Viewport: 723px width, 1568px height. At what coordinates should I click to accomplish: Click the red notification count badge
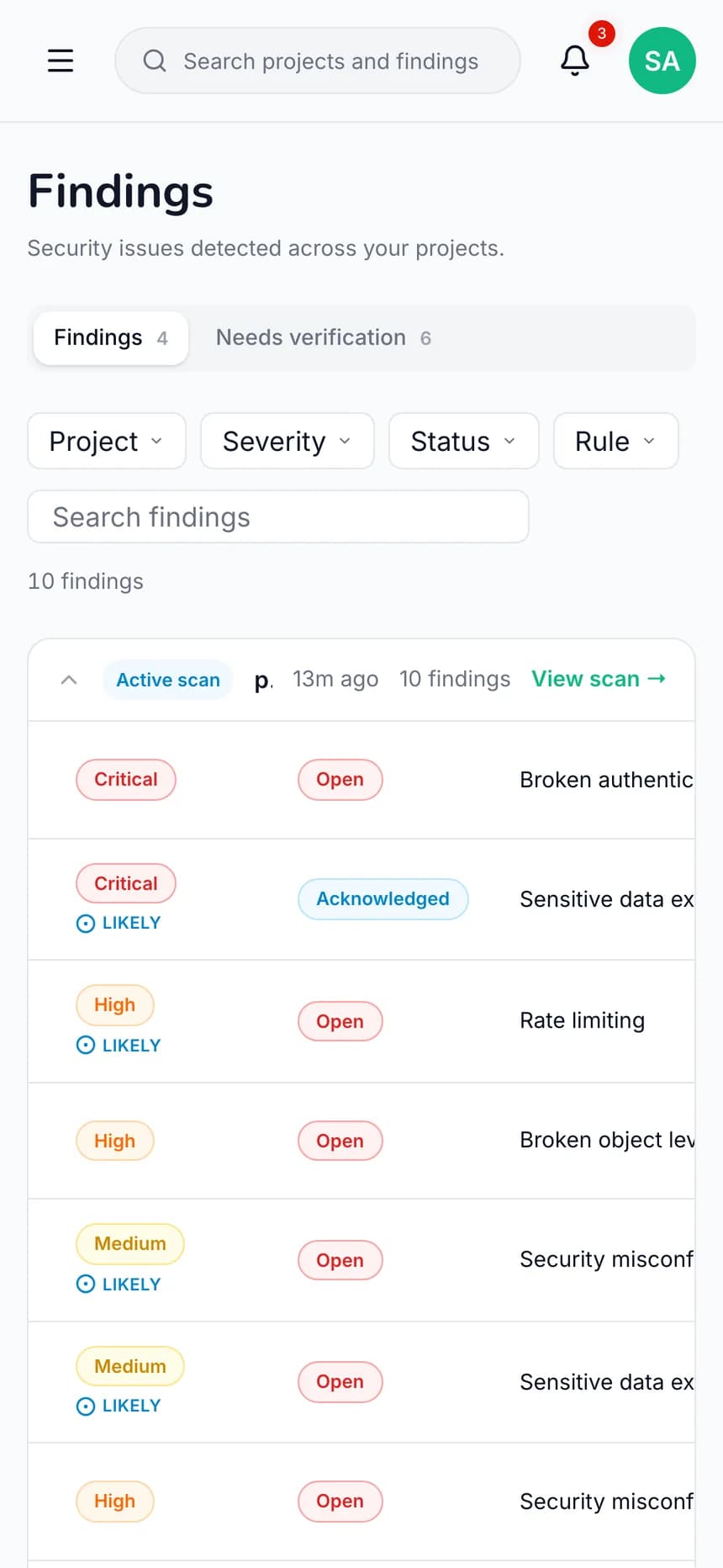point(602,34)
